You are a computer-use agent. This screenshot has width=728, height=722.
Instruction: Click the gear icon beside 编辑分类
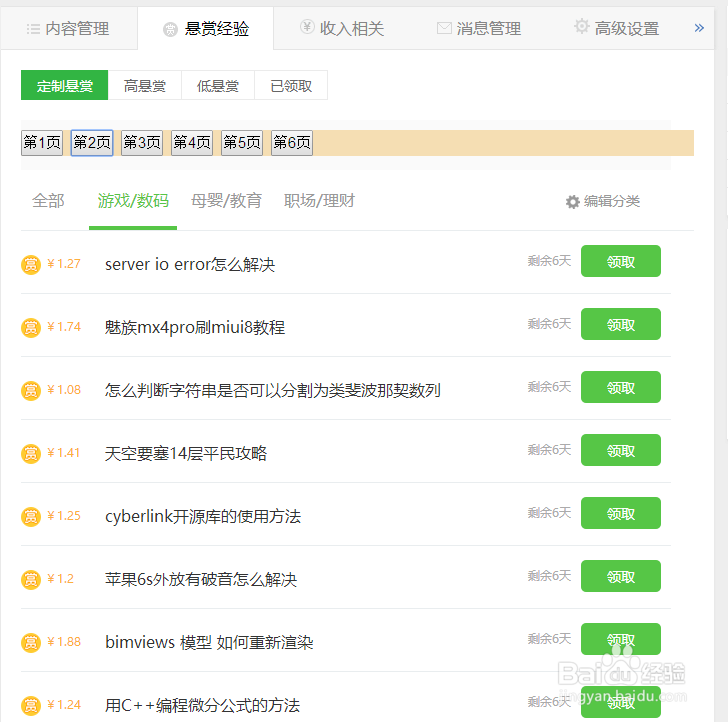point(573,202)
